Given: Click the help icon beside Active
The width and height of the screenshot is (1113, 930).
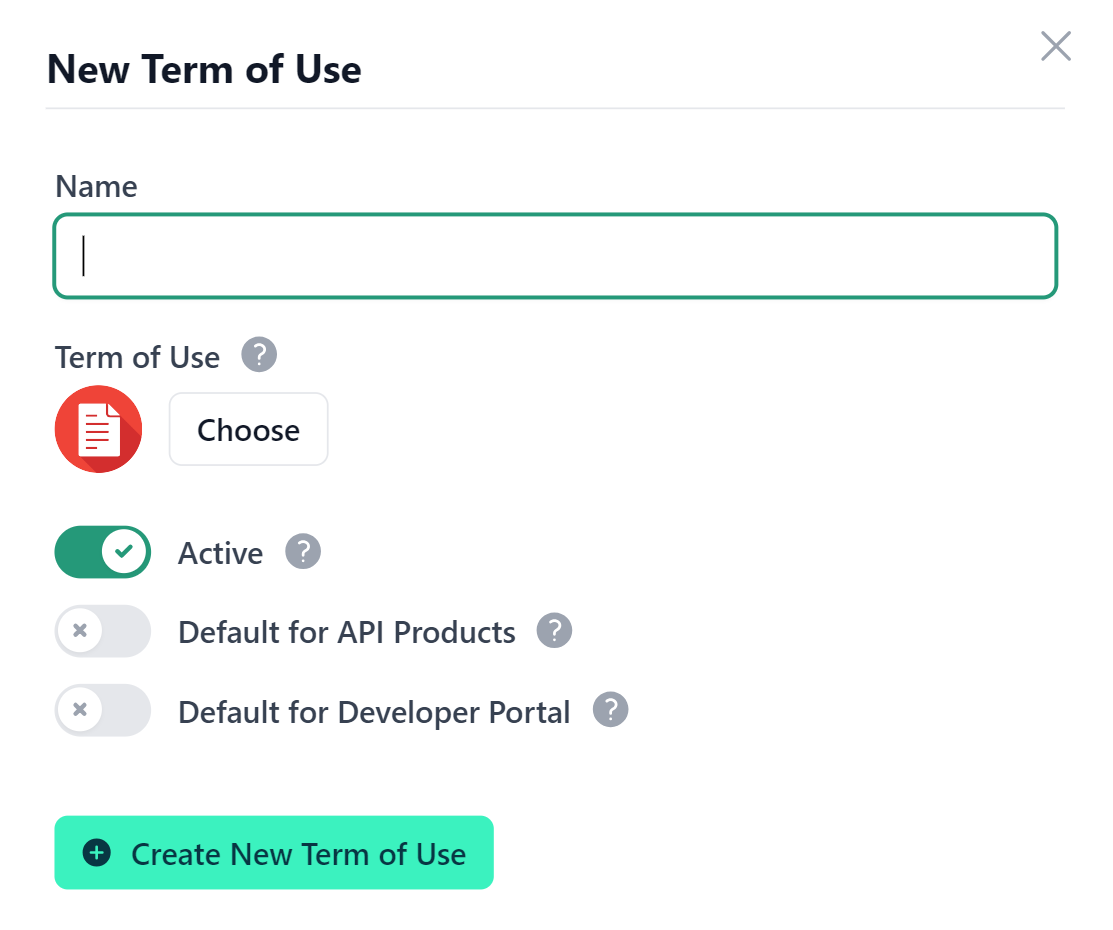Looking at the screenshot, I should (x=303, y=551).
